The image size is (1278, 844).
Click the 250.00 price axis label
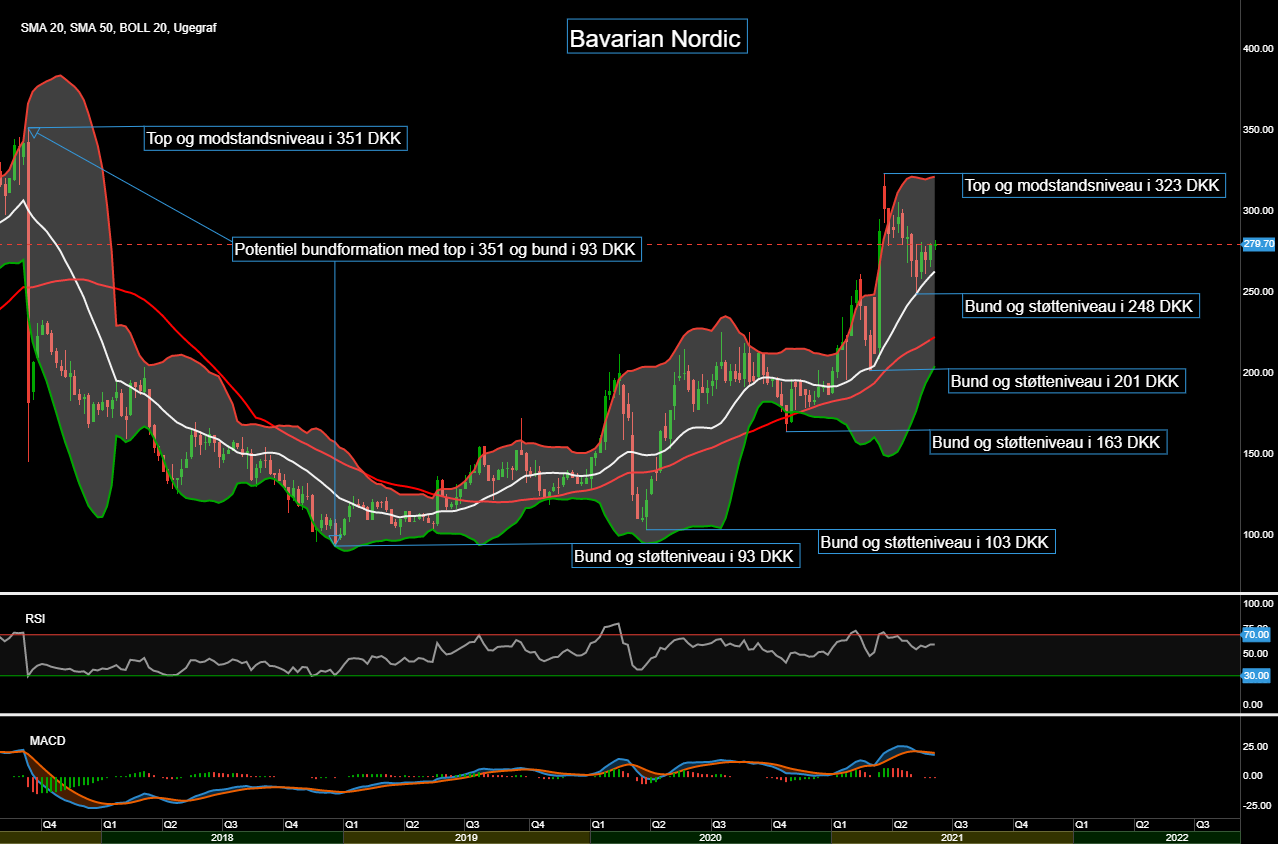click(x=1257, y=291)
